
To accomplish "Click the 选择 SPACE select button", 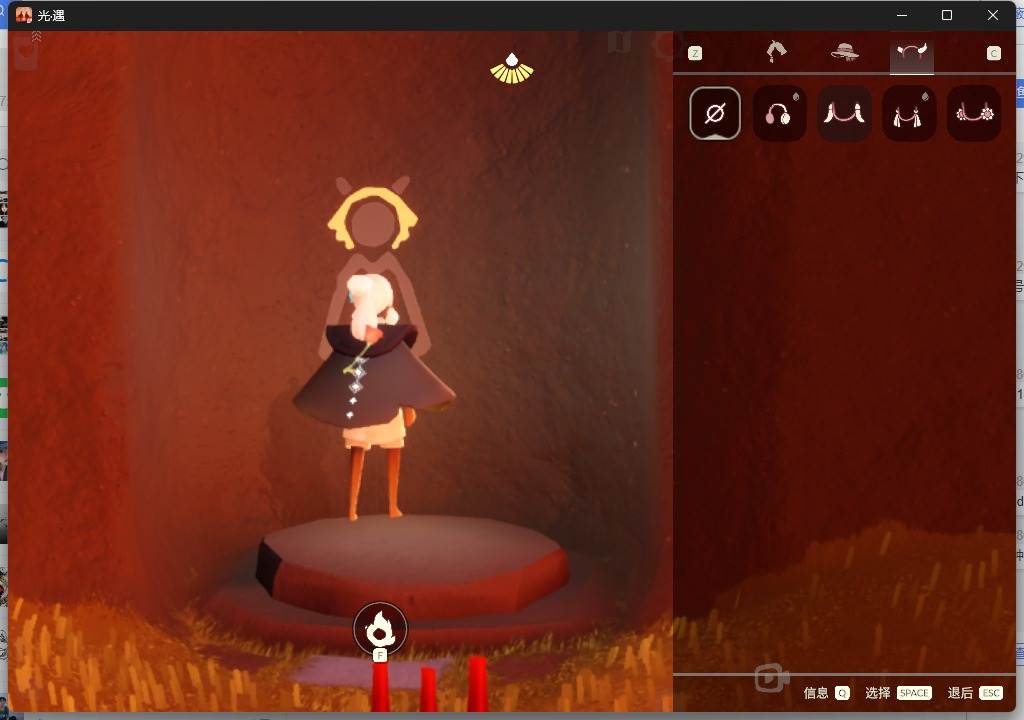I will click(x=898, y=693).
